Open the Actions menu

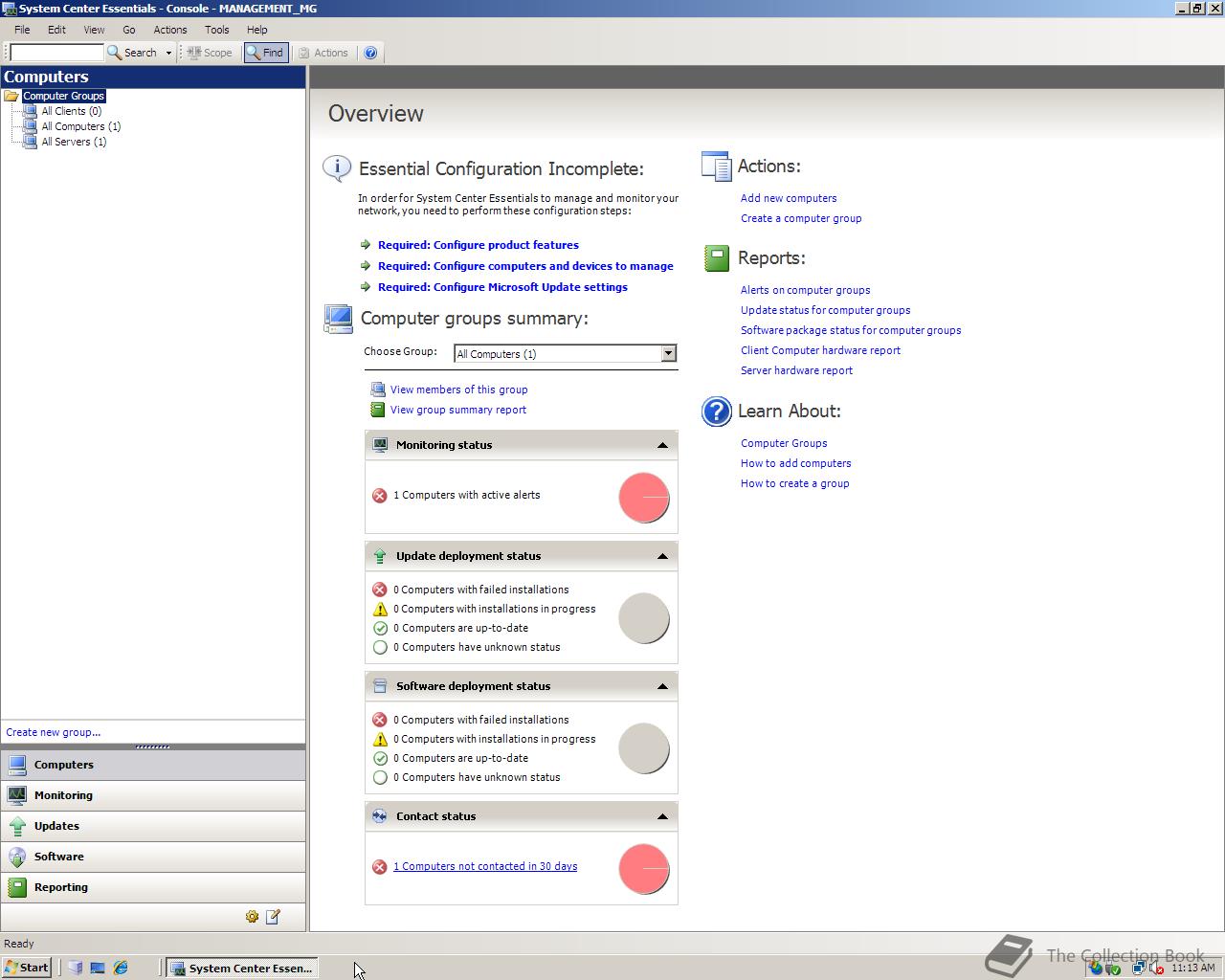point(170,30)
